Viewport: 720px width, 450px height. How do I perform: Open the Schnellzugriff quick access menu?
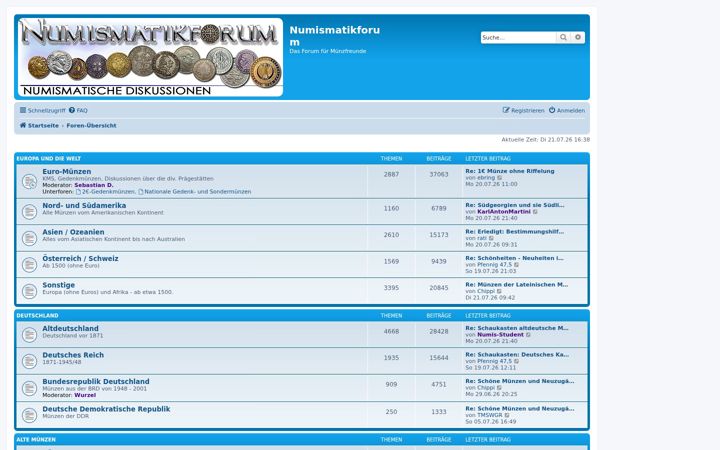[43, 110]
